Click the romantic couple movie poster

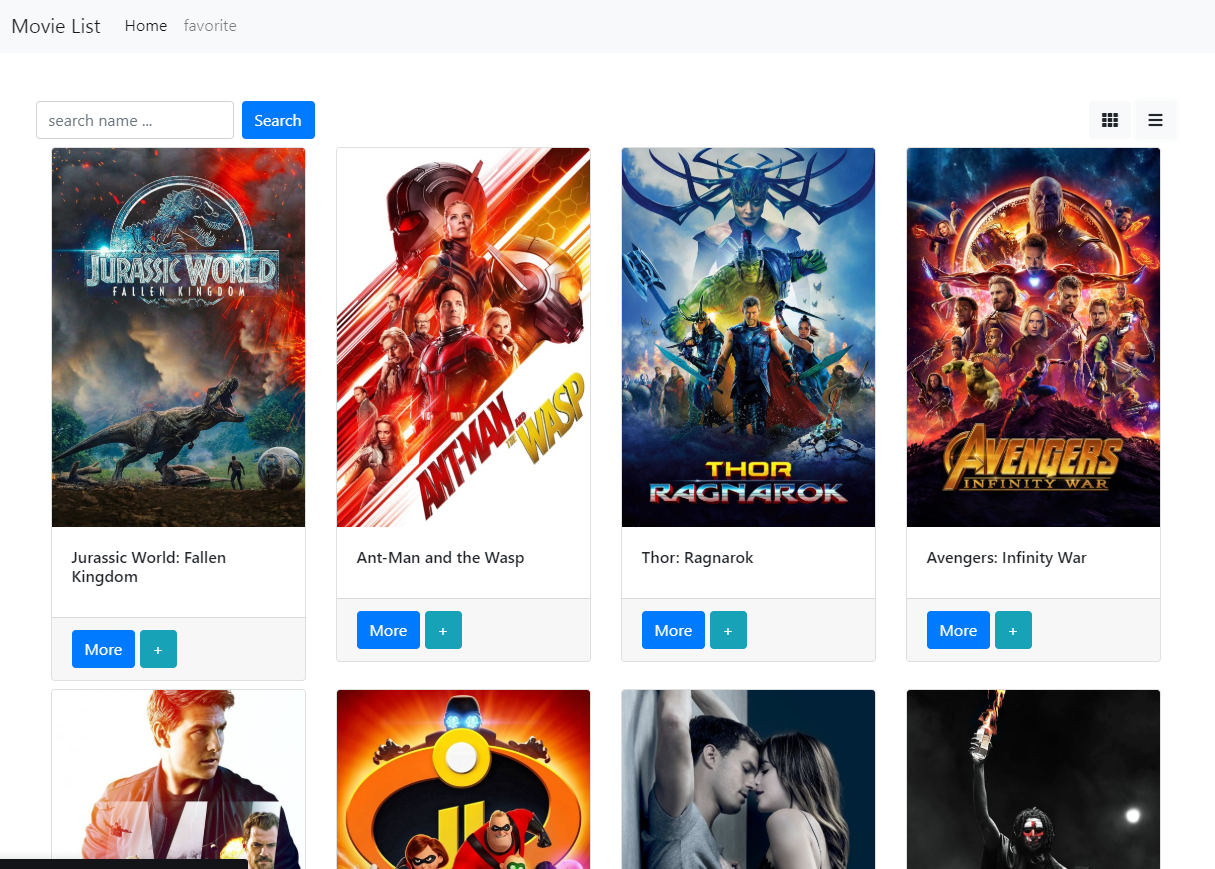[x=748, y=779]
